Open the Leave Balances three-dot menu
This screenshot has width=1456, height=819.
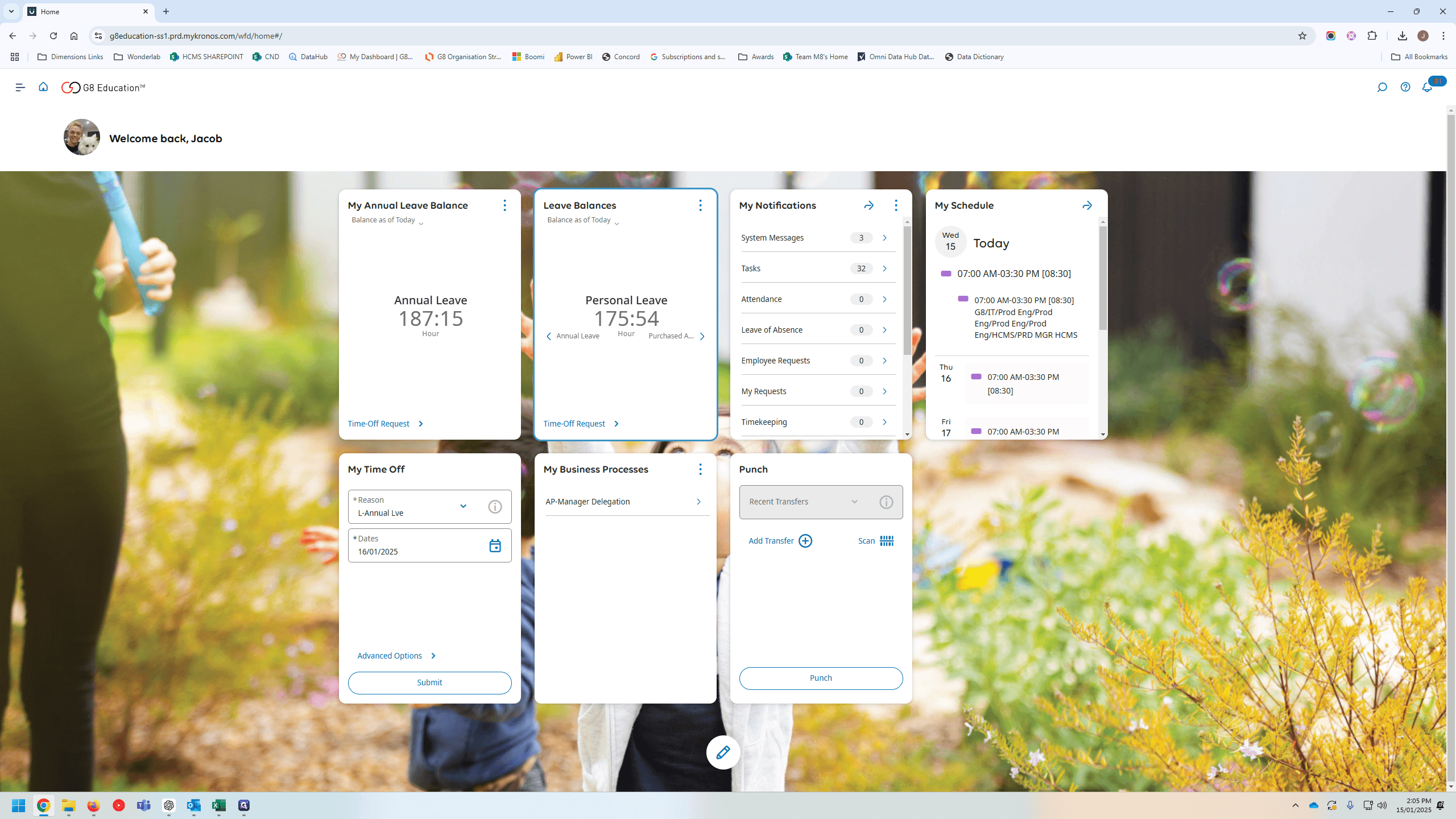tap(700, 205)
